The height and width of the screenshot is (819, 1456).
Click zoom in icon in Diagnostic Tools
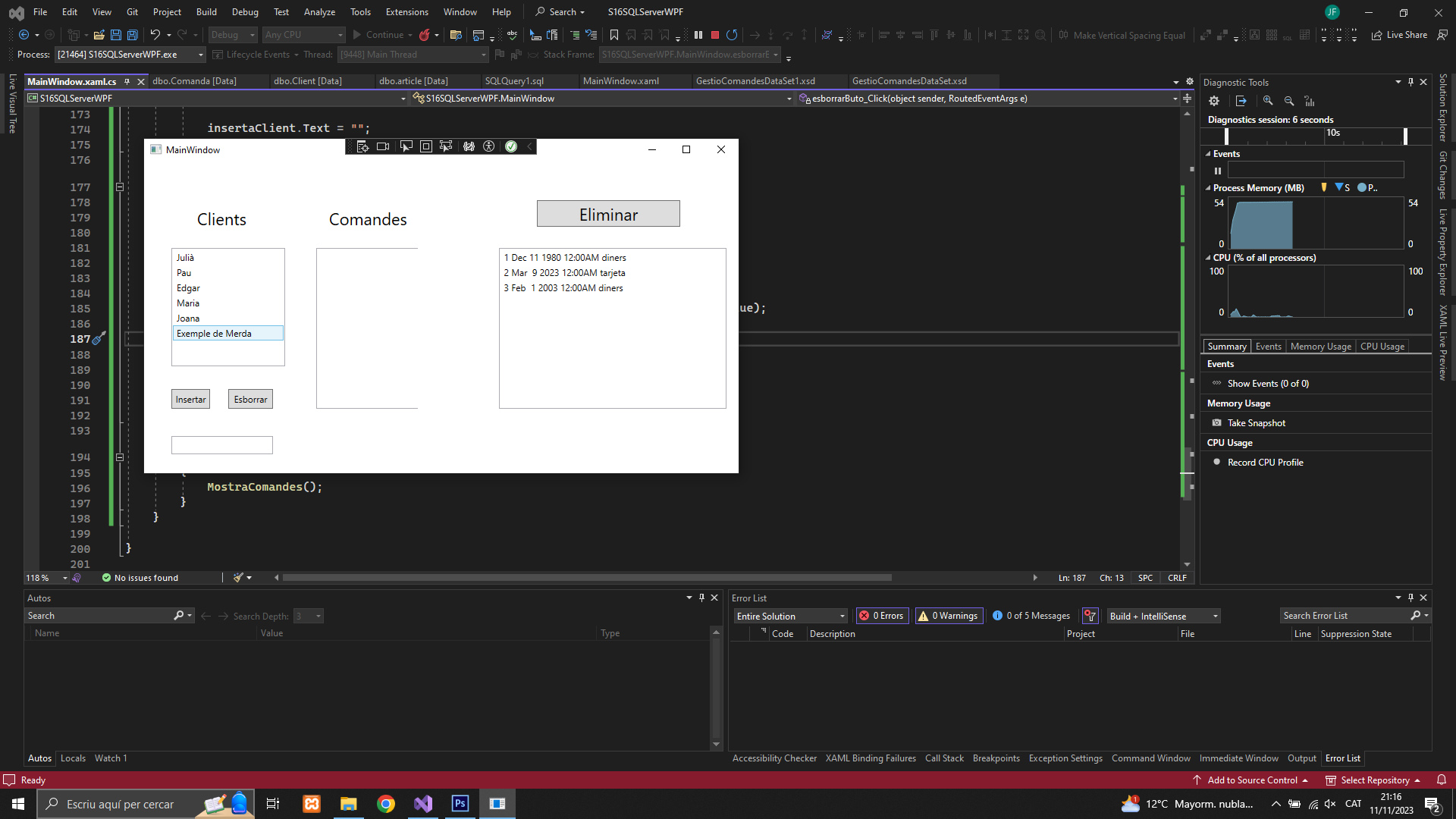pyautogui.click(x=1268, y=101)
